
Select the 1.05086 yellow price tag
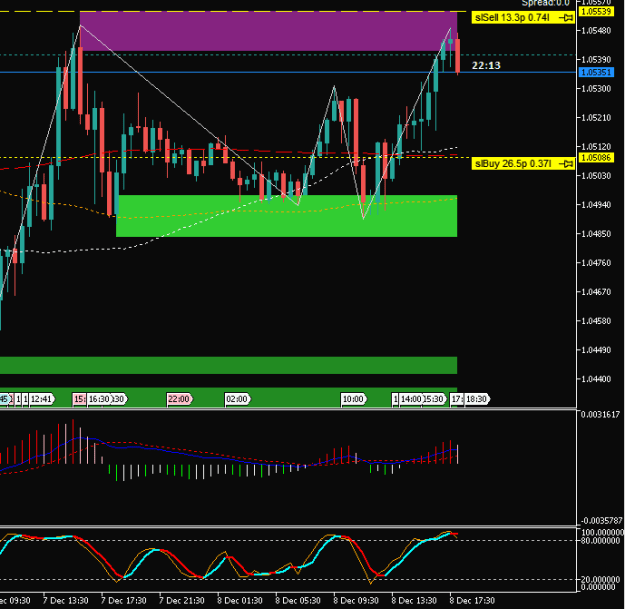596,157
